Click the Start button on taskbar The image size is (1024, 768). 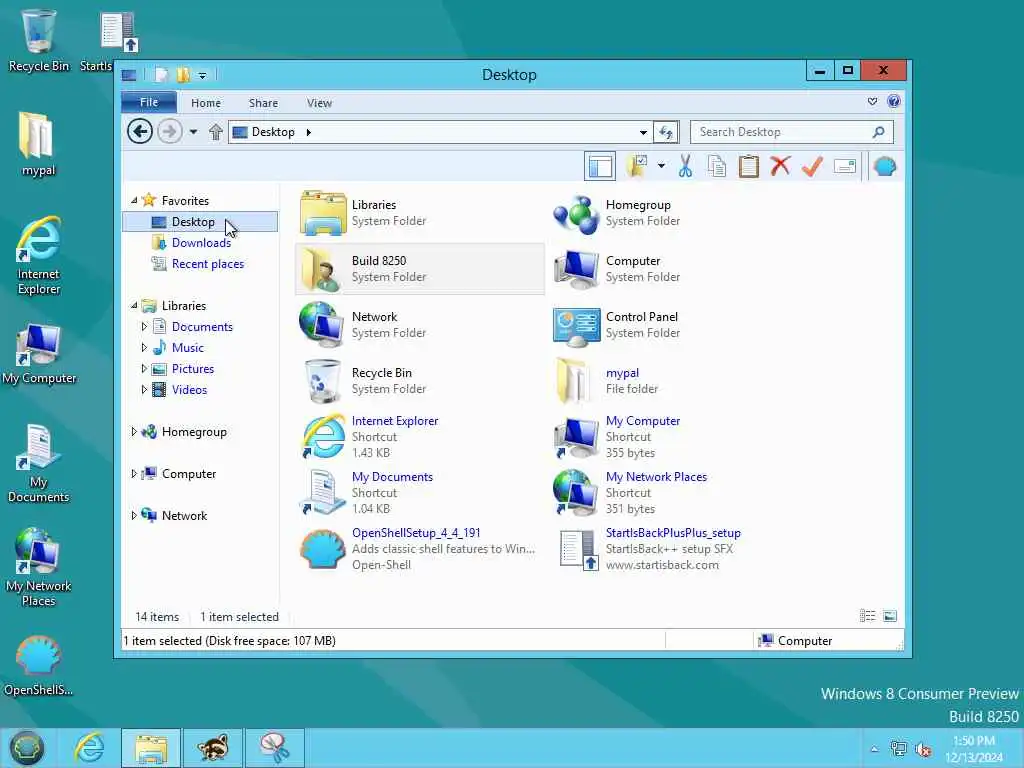[x=26, y=748]
